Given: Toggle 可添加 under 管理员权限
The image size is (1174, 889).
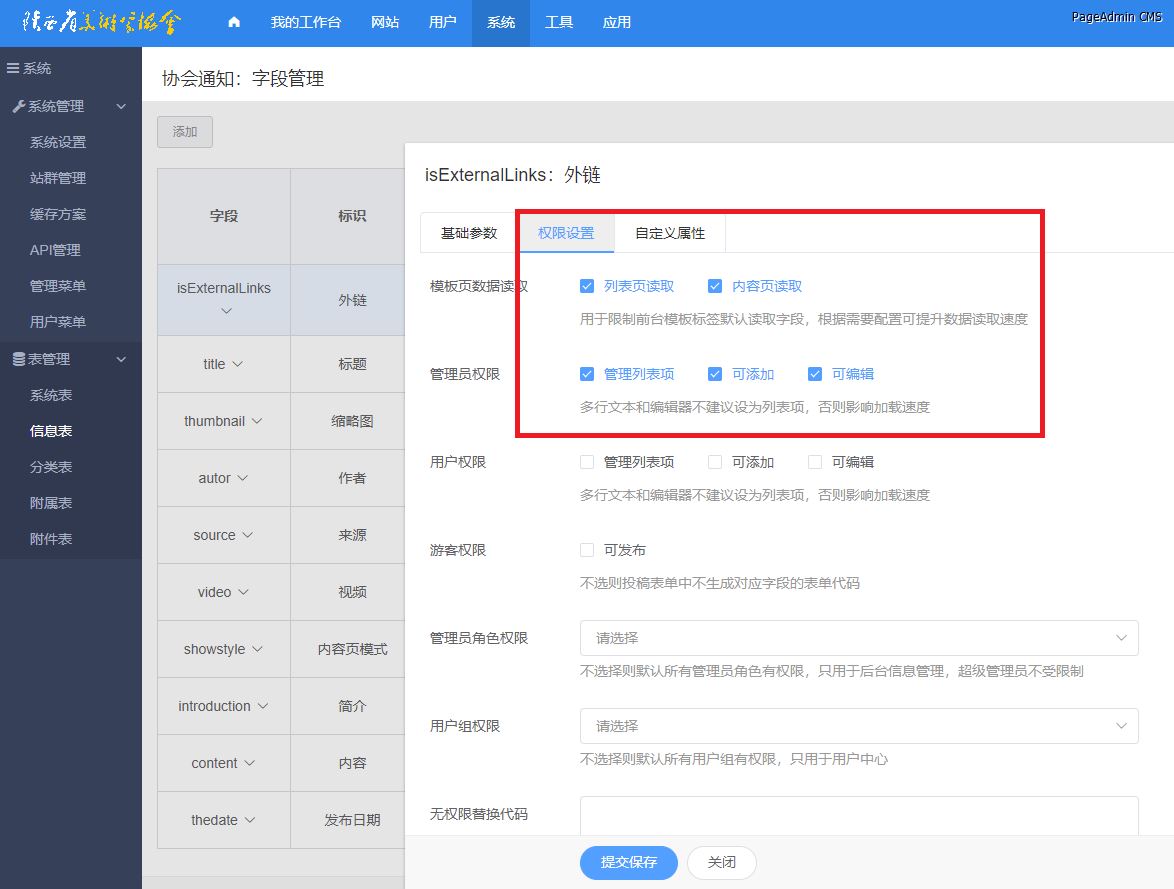Looking at the screenshot, I should coord(715,374).
